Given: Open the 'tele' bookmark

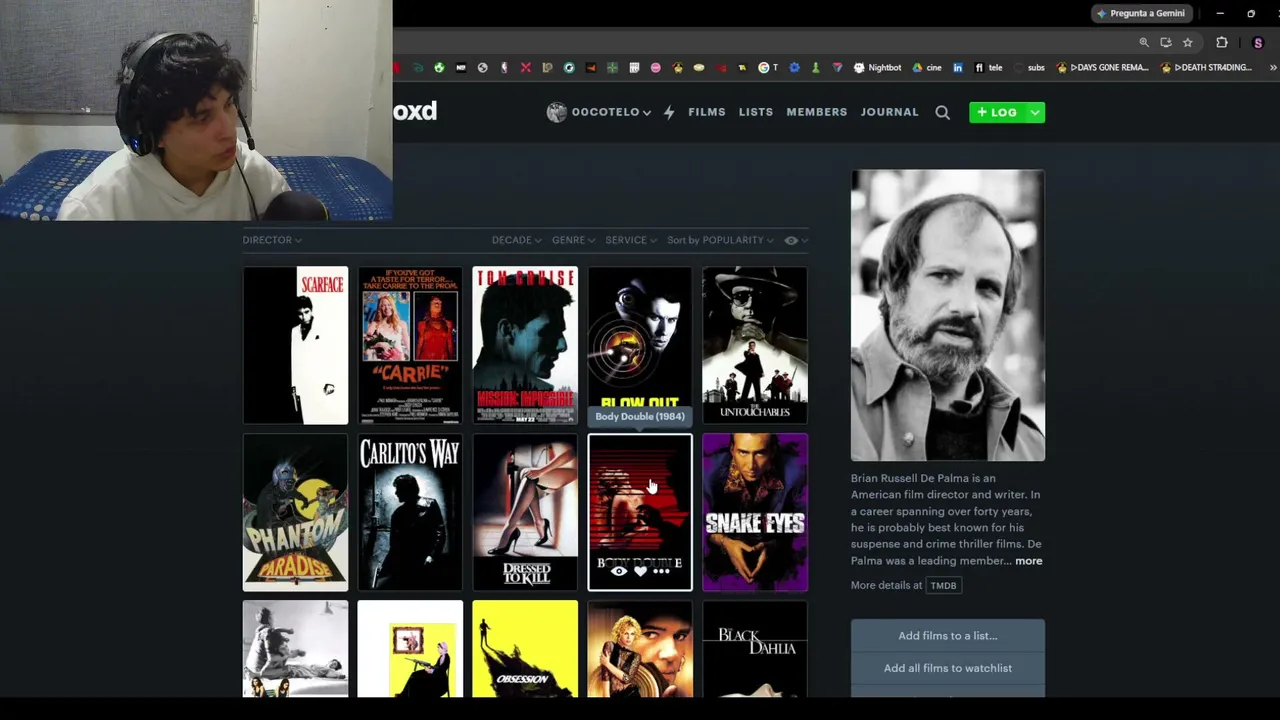Looking at the screenshot, I should pyautogui.click(x=988, y=68).
